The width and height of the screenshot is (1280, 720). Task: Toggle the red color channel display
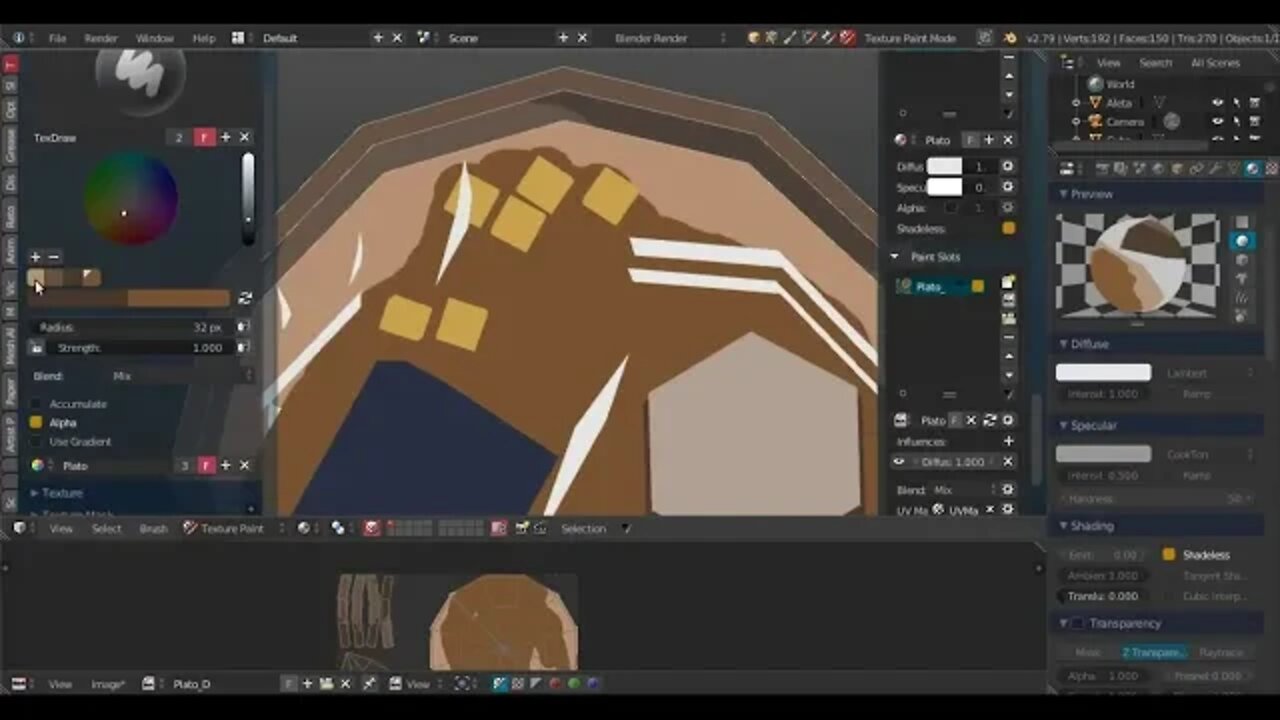[x=556, y=684]
